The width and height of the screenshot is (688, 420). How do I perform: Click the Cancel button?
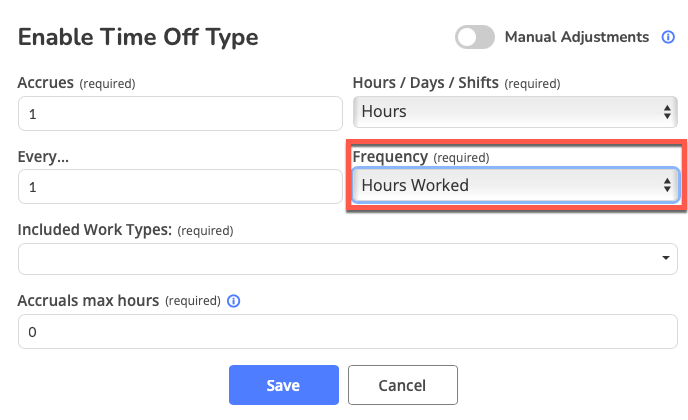click(402, 386)
